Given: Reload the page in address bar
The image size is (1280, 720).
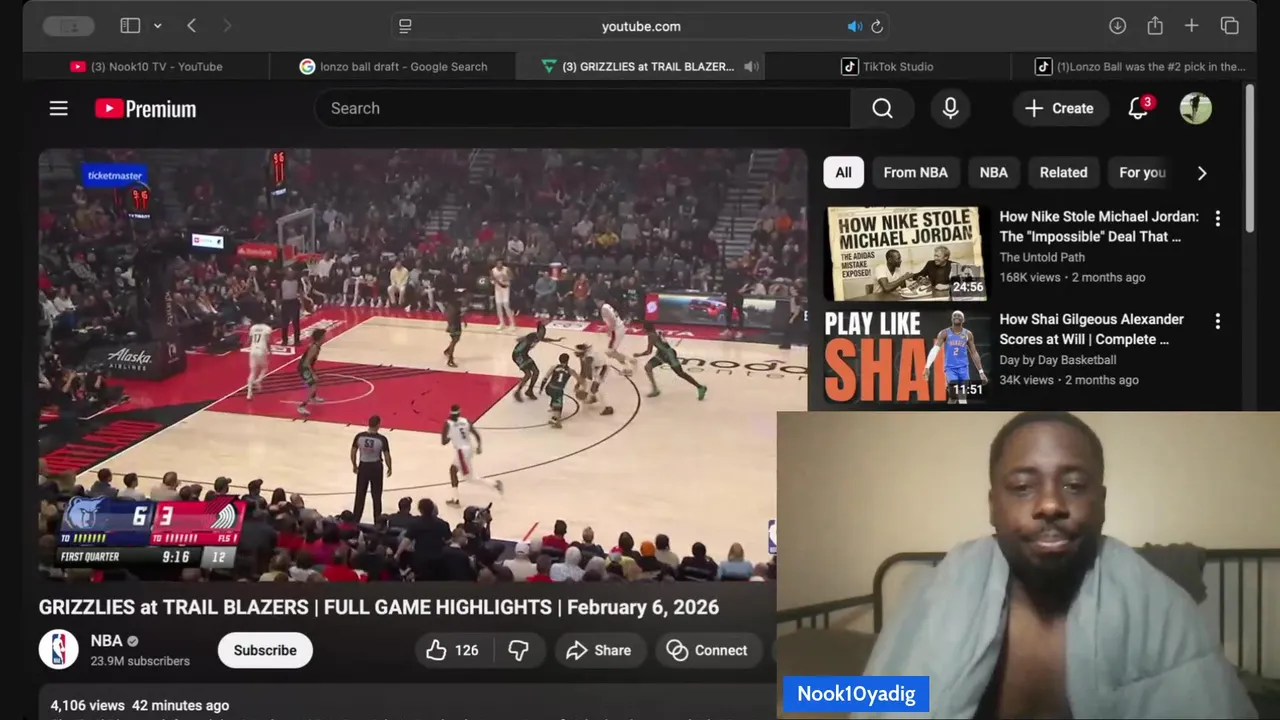Looking at the screenshot, I should tap(877, 26).
